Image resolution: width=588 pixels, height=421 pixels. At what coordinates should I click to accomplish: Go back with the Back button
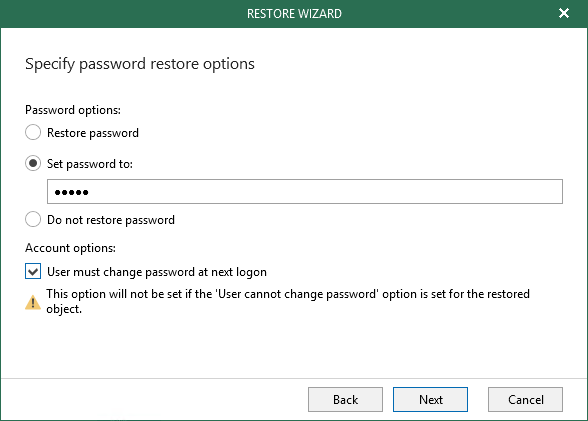(345, 400)
